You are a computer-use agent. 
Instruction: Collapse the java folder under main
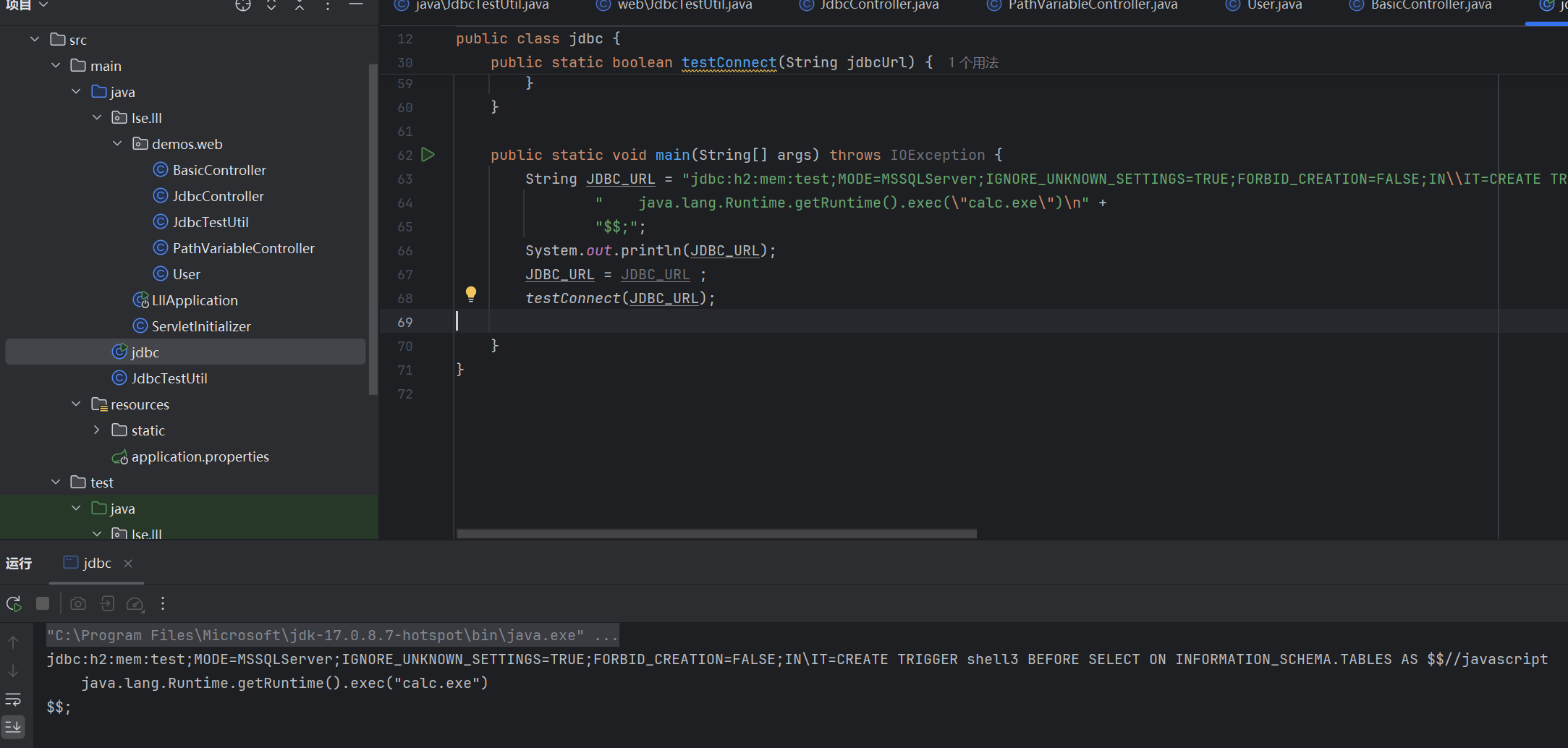coord(76,91)
